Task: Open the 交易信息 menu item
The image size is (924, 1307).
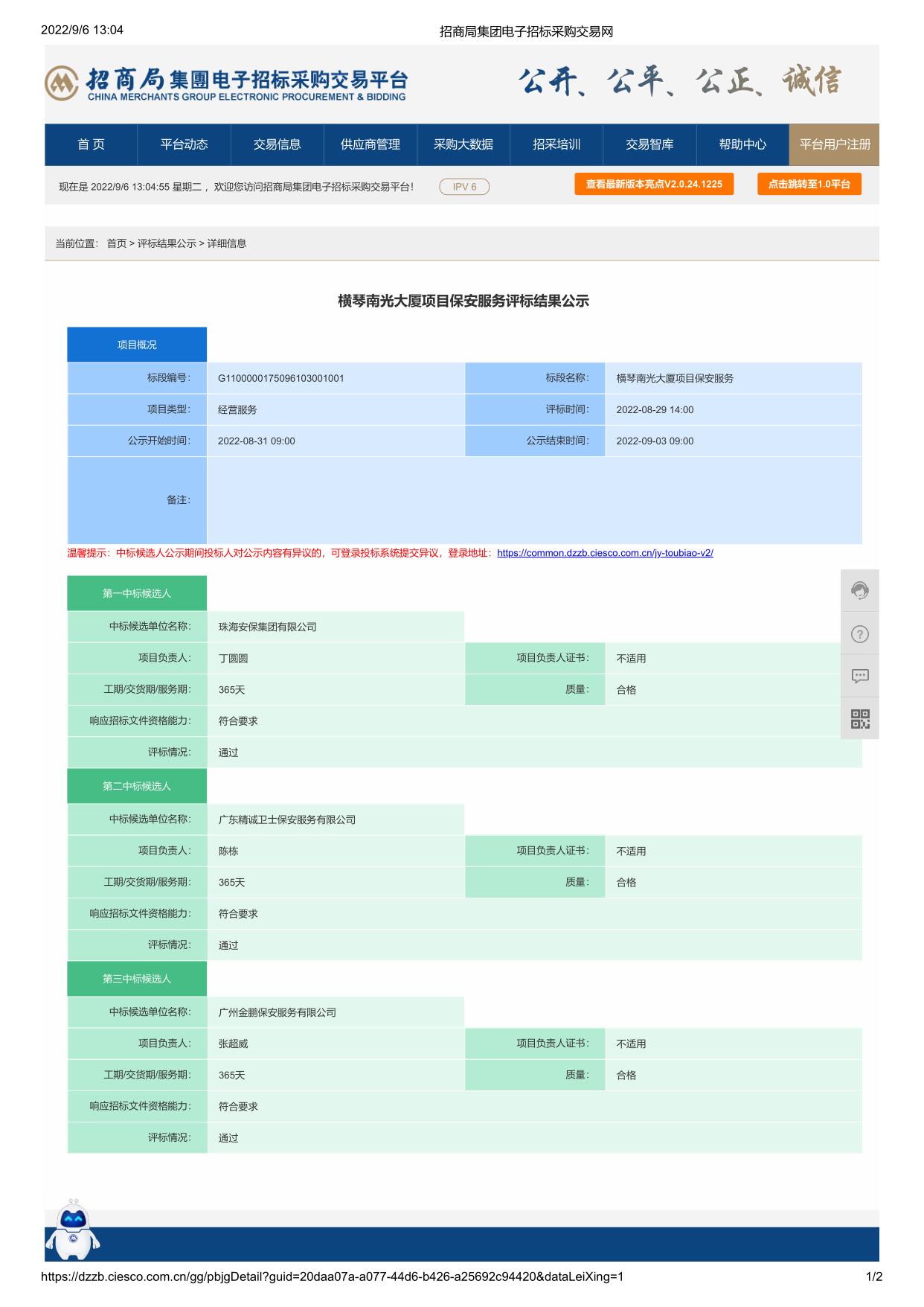Action: point(277,144)
